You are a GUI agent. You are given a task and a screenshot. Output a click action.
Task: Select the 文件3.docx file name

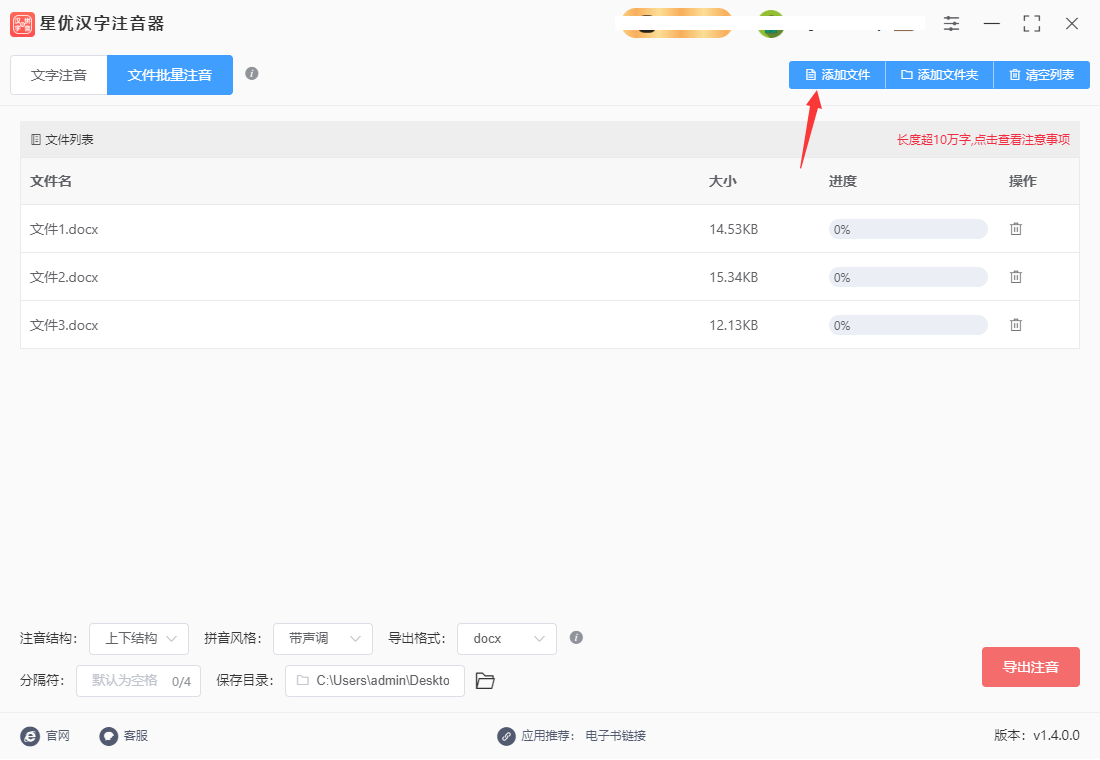pyautogui.click(x=64, y=326)
